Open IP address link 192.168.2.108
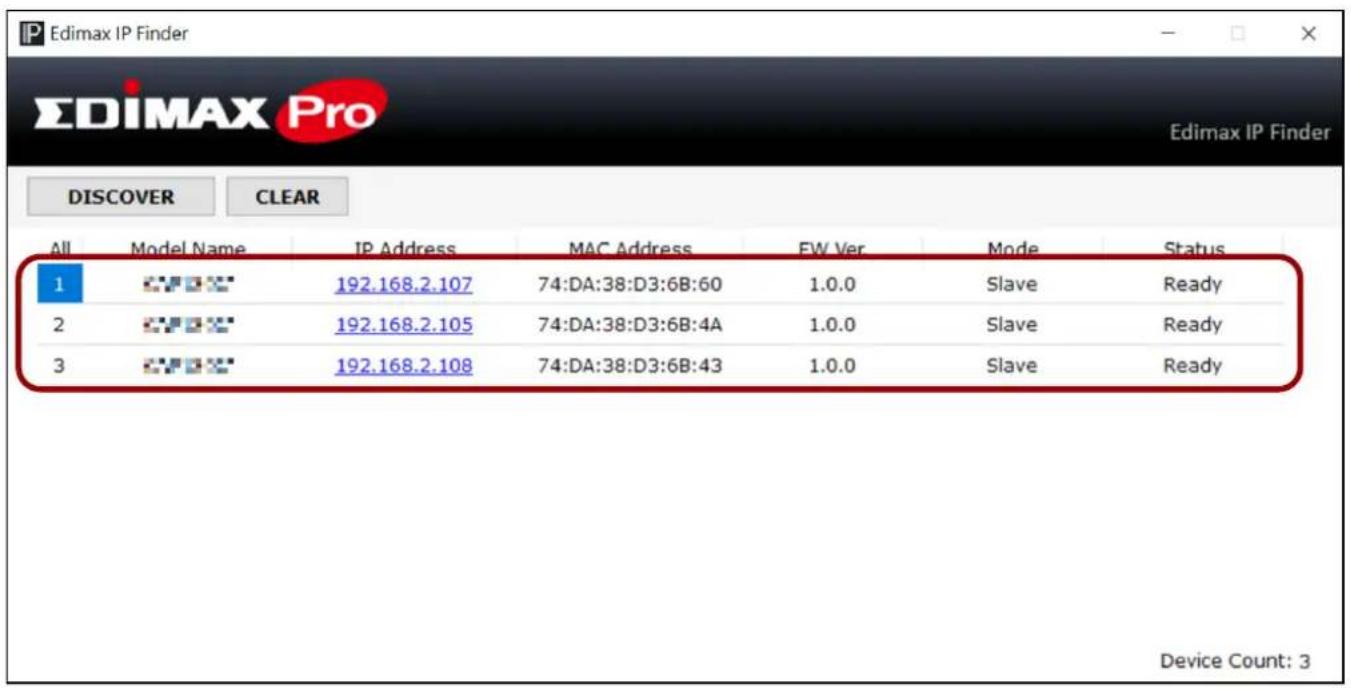 (x=404, y=366)
